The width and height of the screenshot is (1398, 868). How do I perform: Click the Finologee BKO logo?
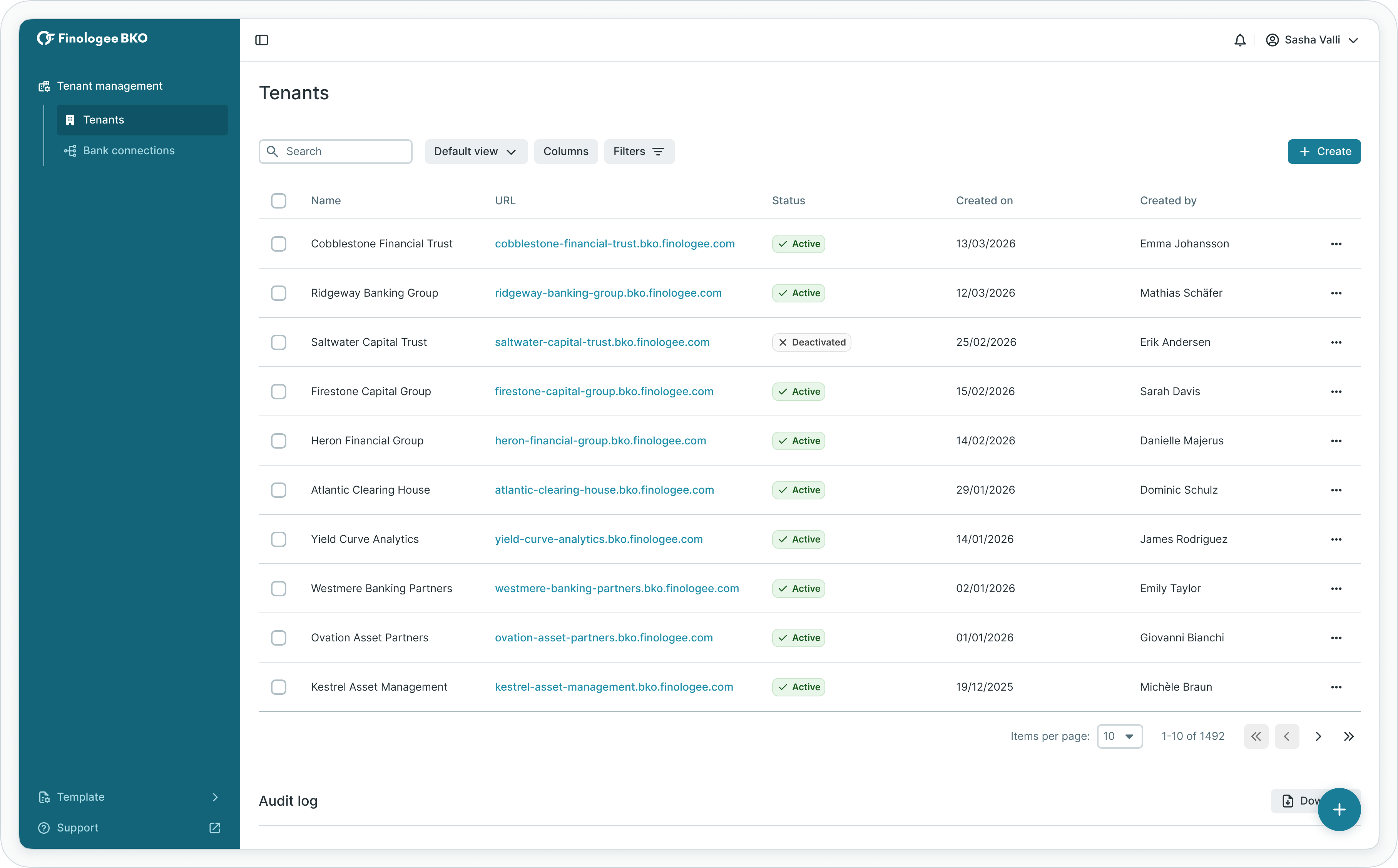pos(92,38)
